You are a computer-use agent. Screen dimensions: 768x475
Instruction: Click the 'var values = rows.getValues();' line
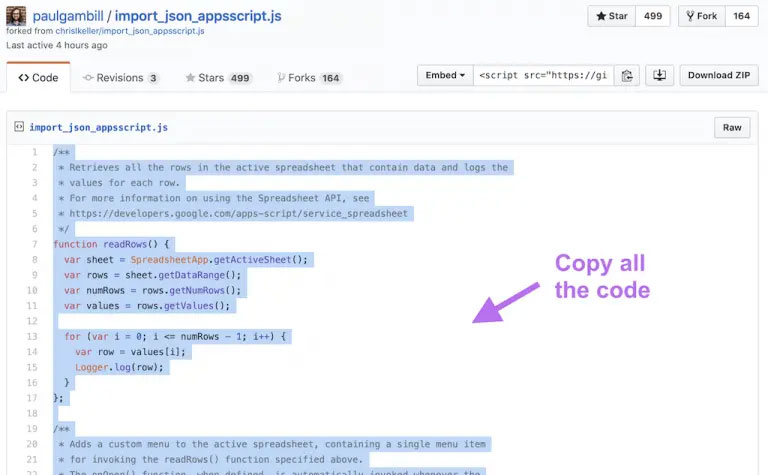[x=147, y=306]
